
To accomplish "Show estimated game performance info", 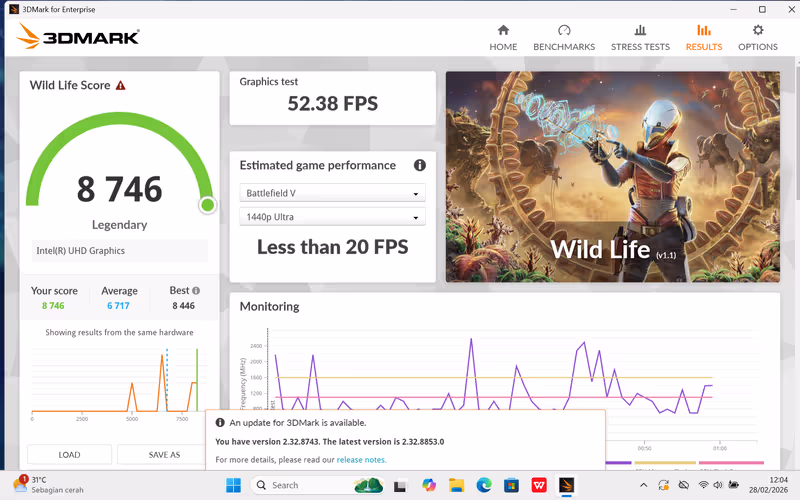I will (420, 165).
